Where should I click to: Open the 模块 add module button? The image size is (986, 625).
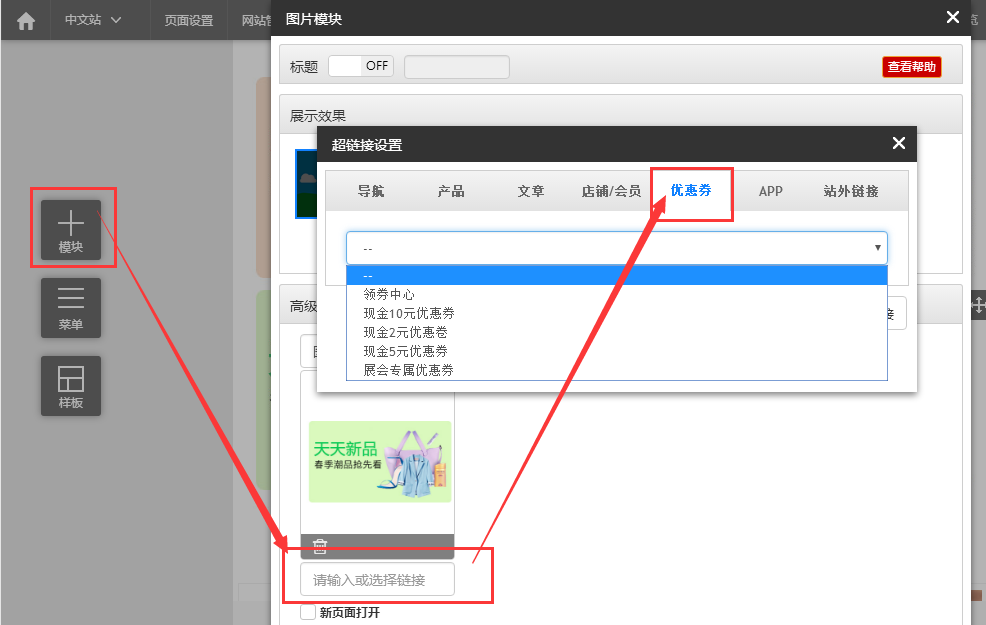(71, 230)
